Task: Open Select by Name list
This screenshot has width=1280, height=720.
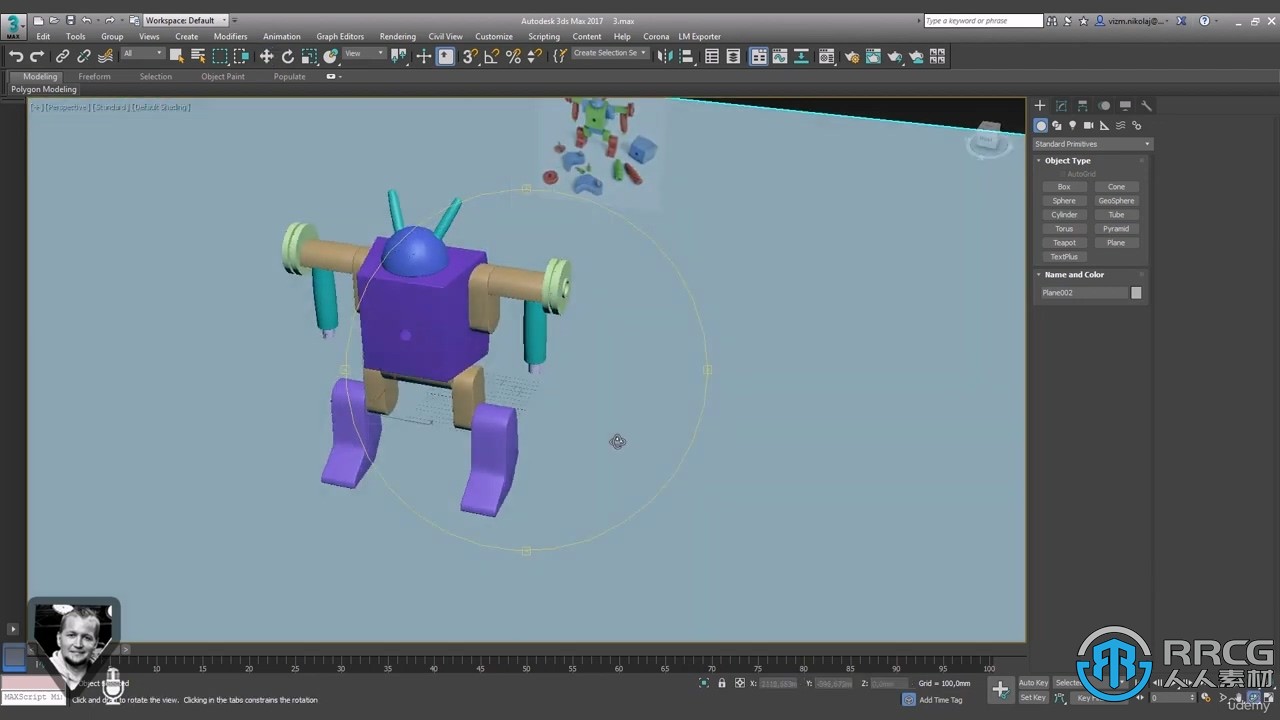Action: (x=198, y=57)
